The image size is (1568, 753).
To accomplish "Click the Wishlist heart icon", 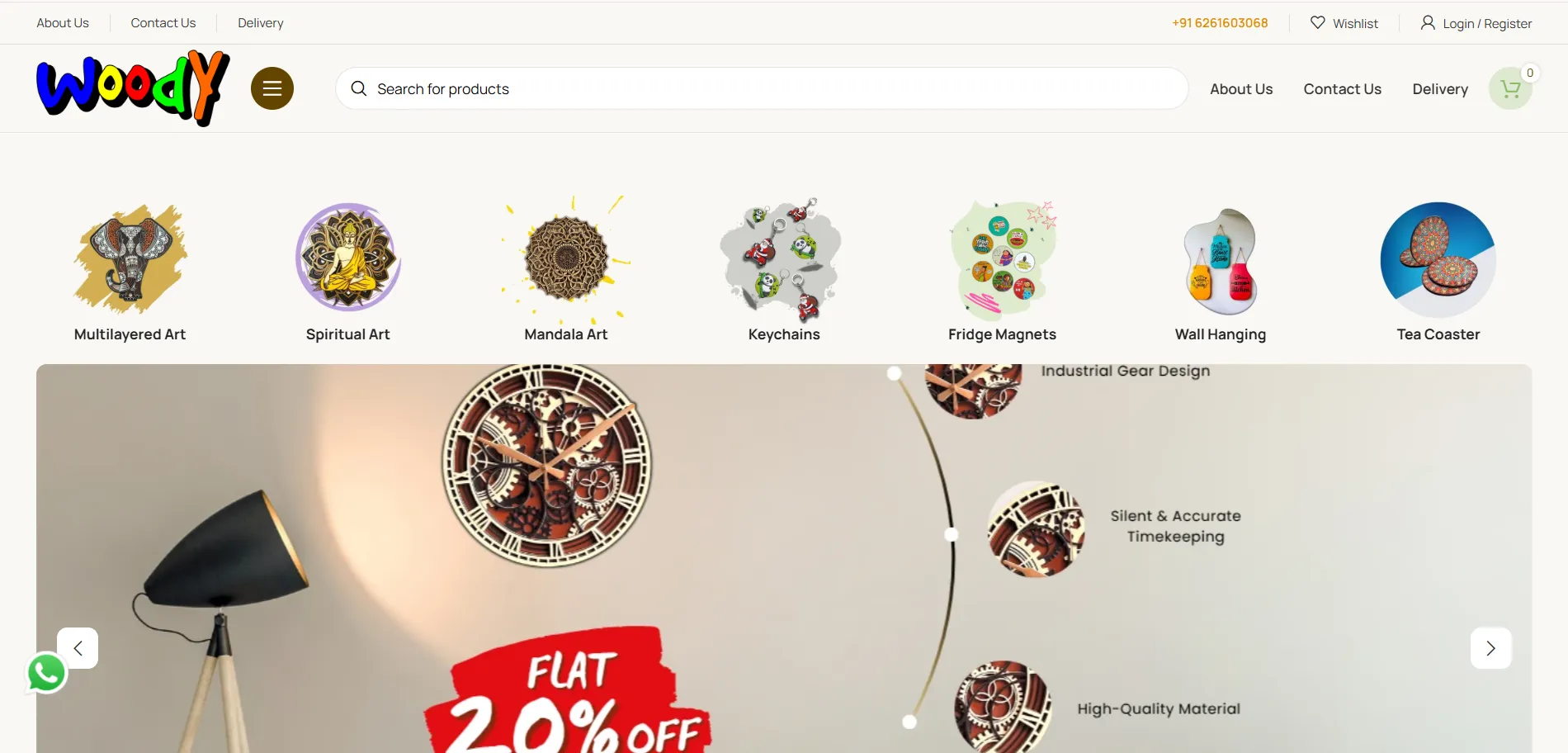I will point(1318,22).
